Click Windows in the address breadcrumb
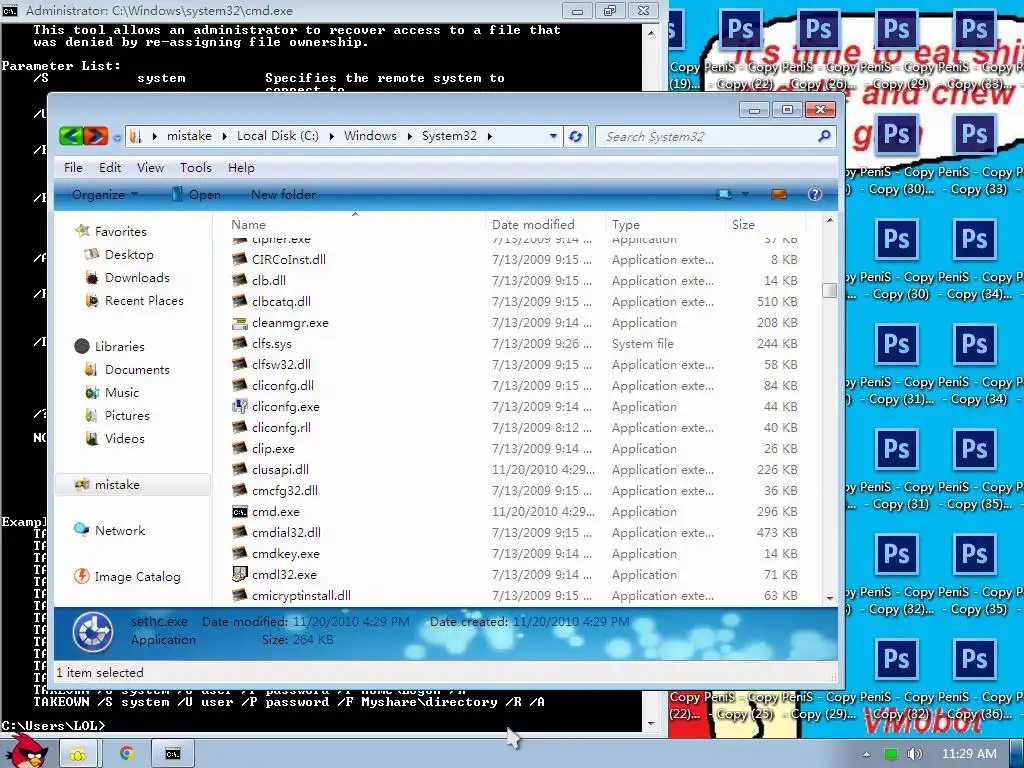This screenshot has height=768, width=1024. (370, 136)
